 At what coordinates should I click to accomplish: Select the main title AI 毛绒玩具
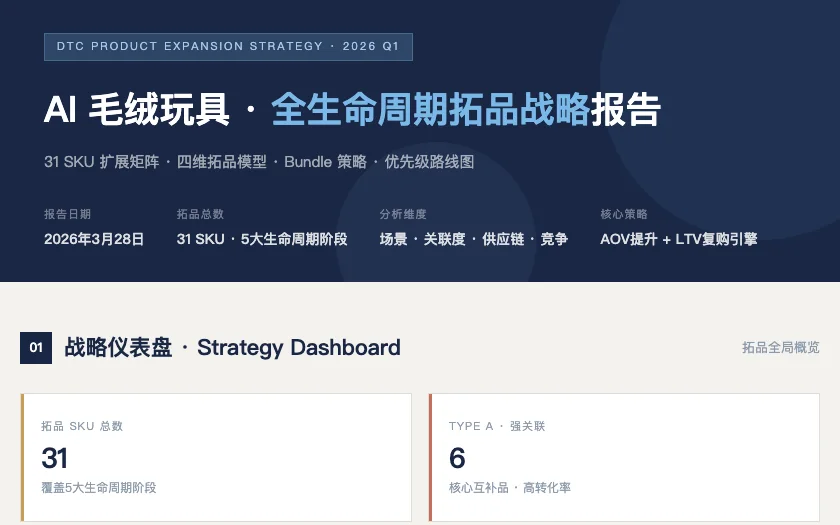click(x=137, y=109)
